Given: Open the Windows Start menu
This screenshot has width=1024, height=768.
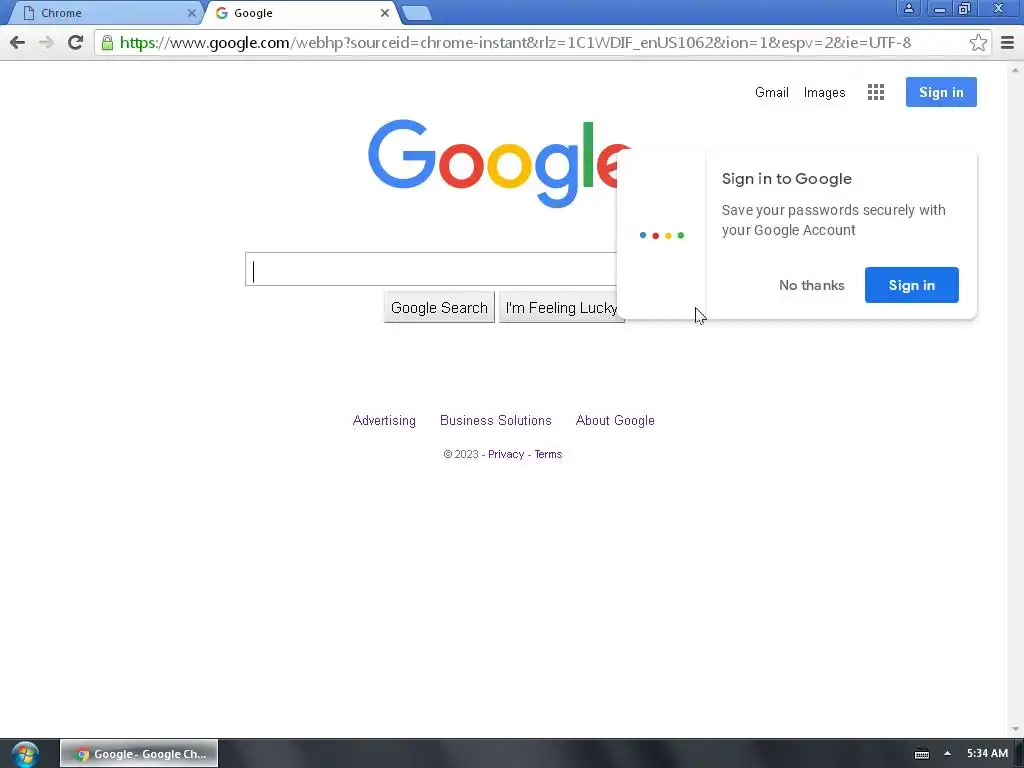Looking at the screenshot, I should coord(25,754).
